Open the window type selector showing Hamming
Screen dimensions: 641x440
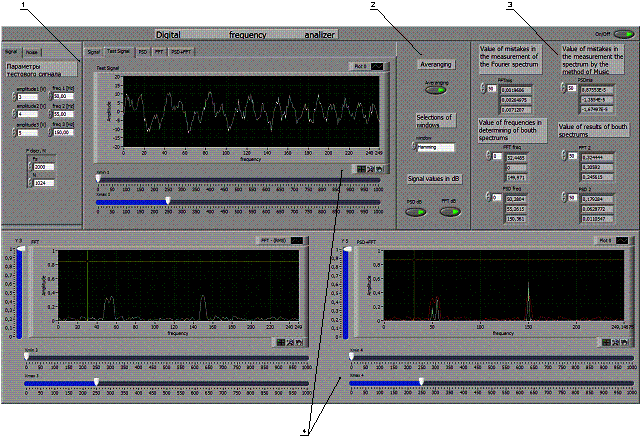click(435, 147)
